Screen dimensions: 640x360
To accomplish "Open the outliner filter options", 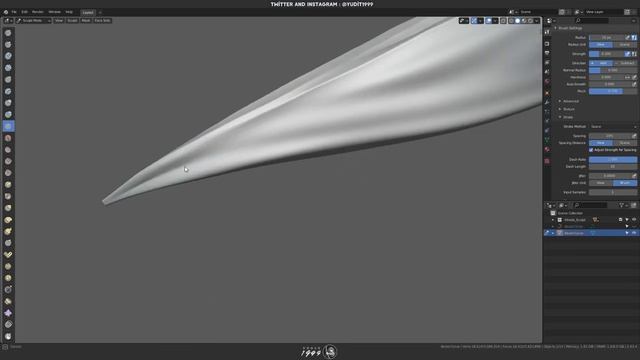I will [623, 205].
